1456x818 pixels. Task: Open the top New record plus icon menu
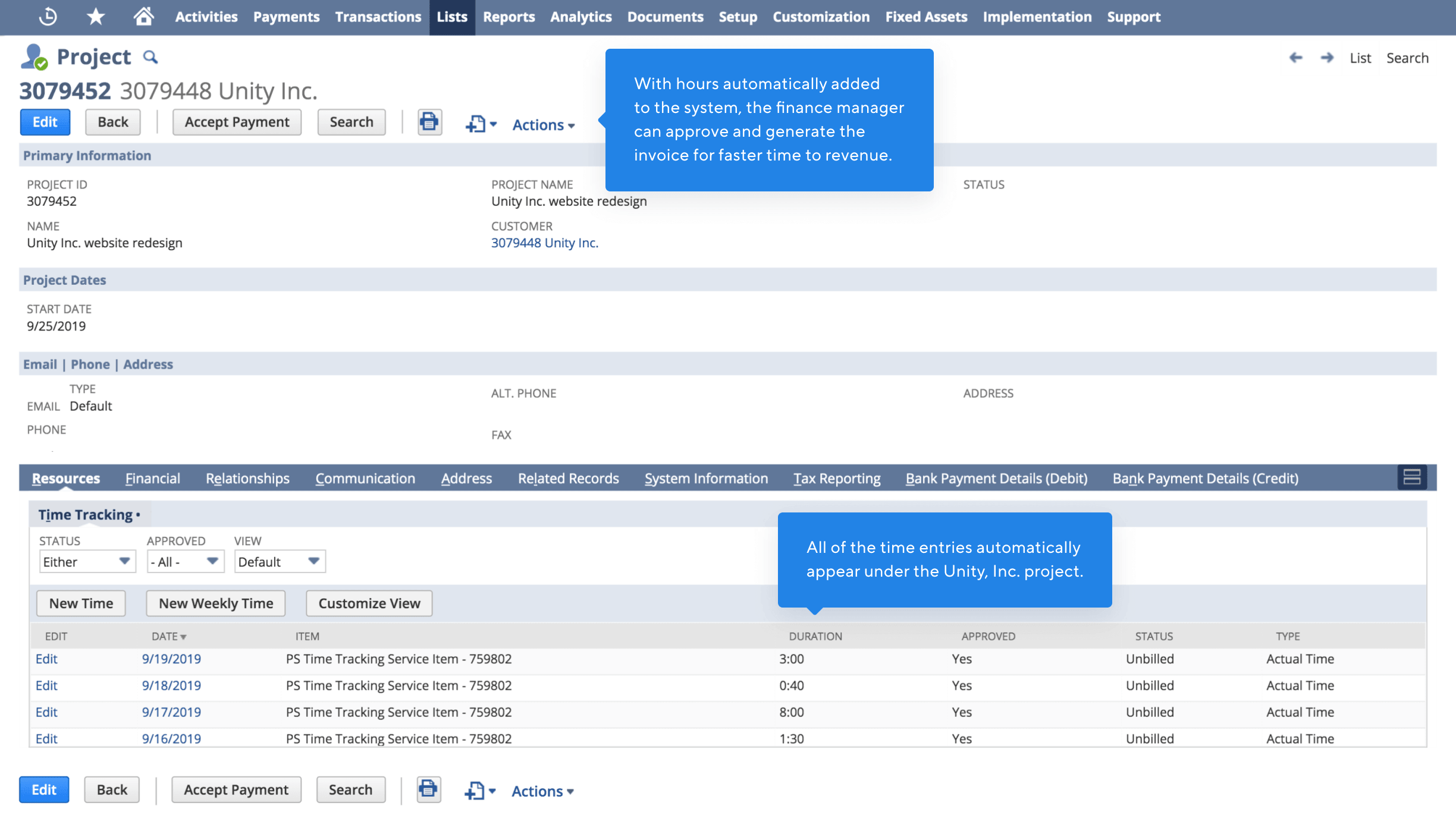481,124
